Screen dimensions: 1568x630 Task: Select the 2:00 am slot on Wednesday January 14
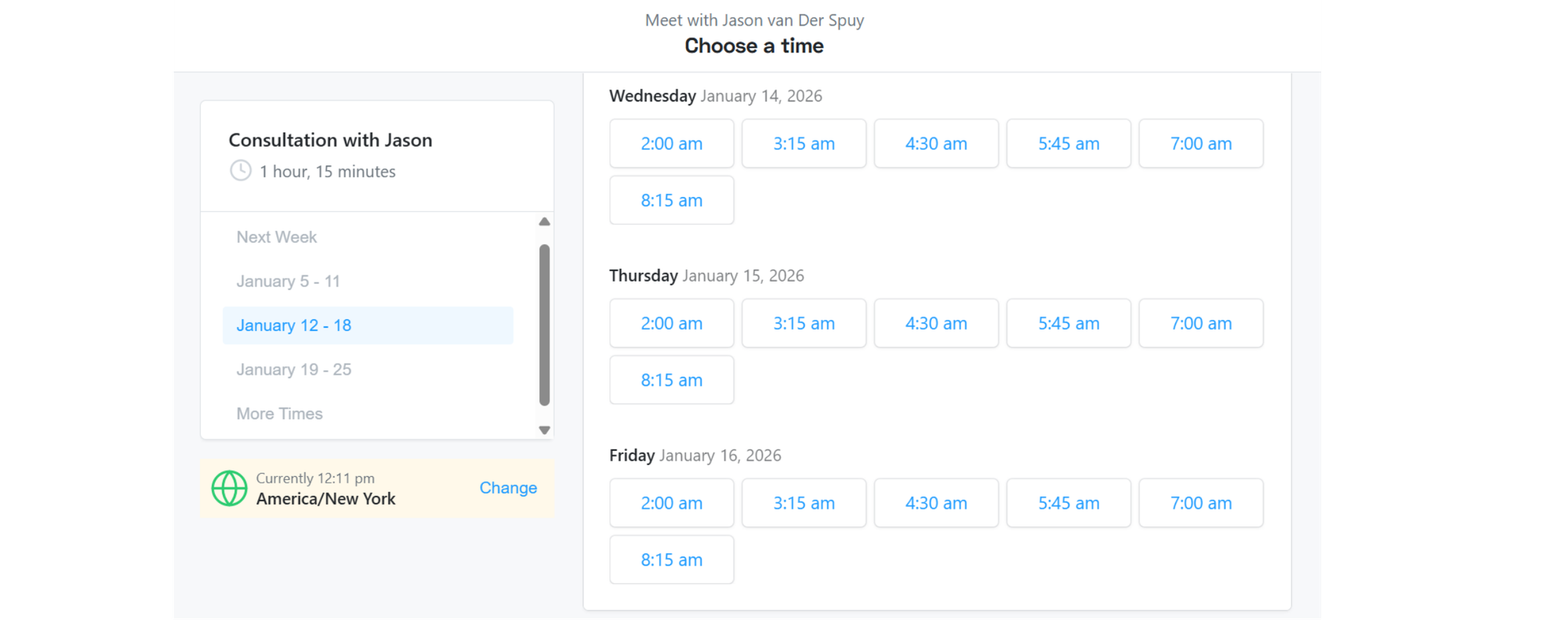tap(671, 144)
